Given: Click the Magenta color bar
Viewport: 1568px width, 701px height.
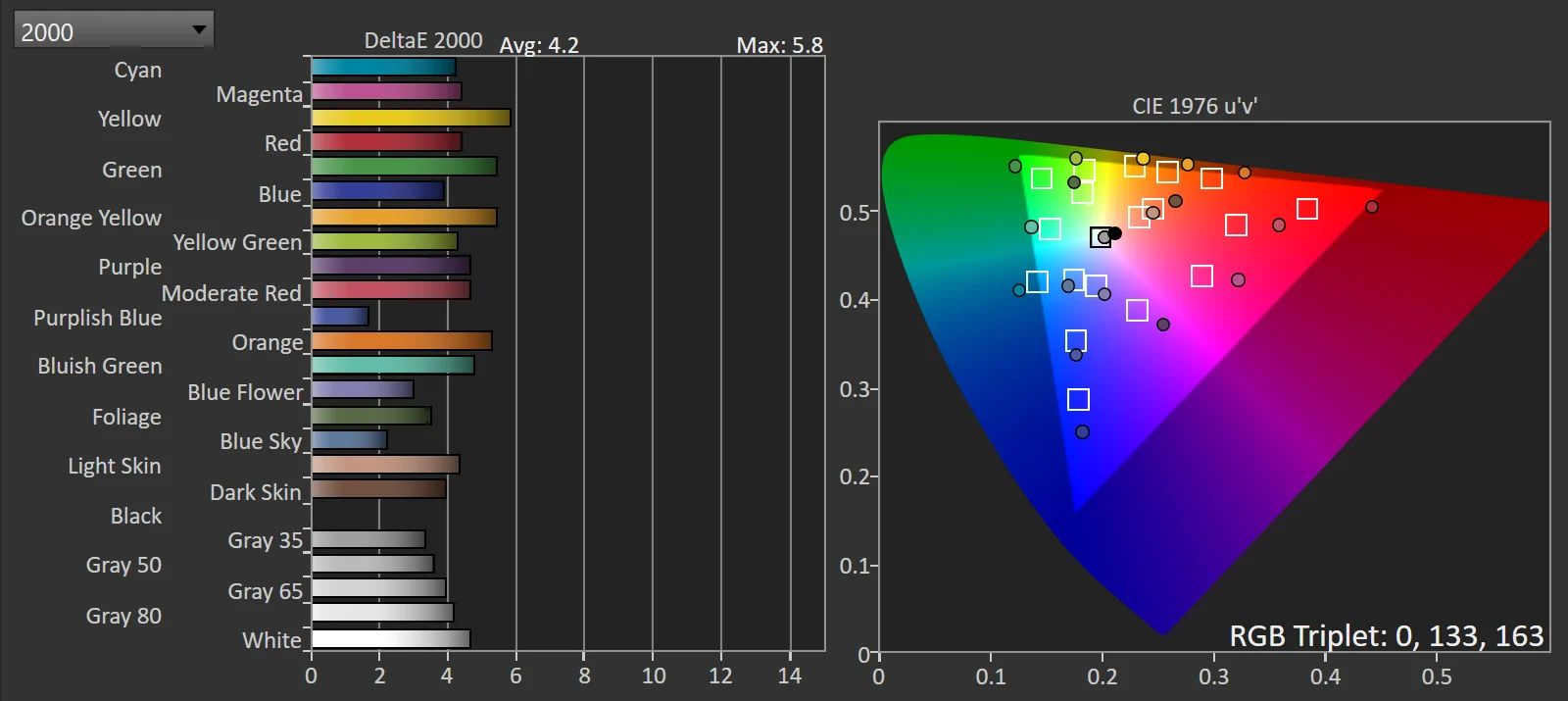Looking at the screenshot, I should point(386,91).
